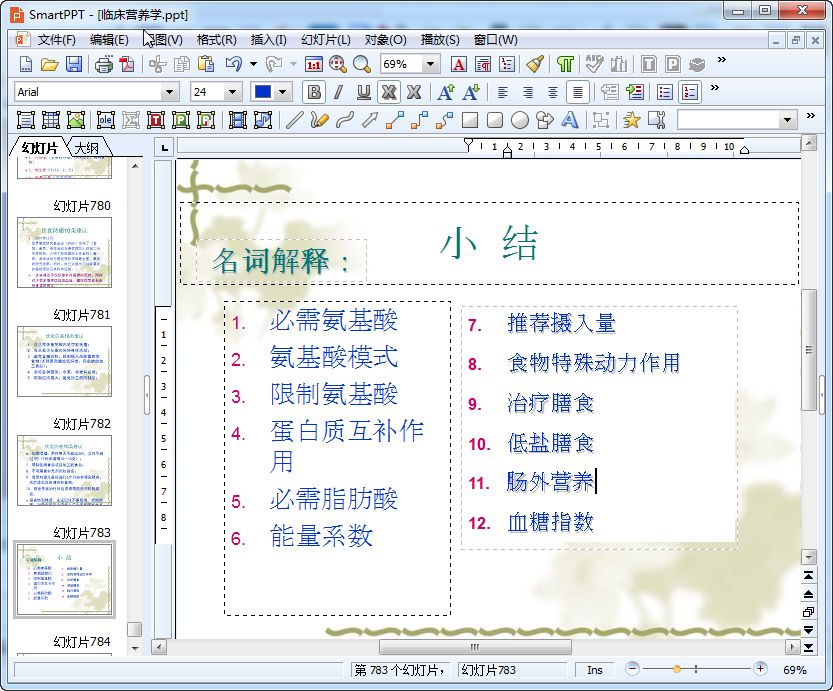Viewport: 833px width, 691px height.
Task: Select the rounded rectangle tool
Action: click(x=495, y=120)
